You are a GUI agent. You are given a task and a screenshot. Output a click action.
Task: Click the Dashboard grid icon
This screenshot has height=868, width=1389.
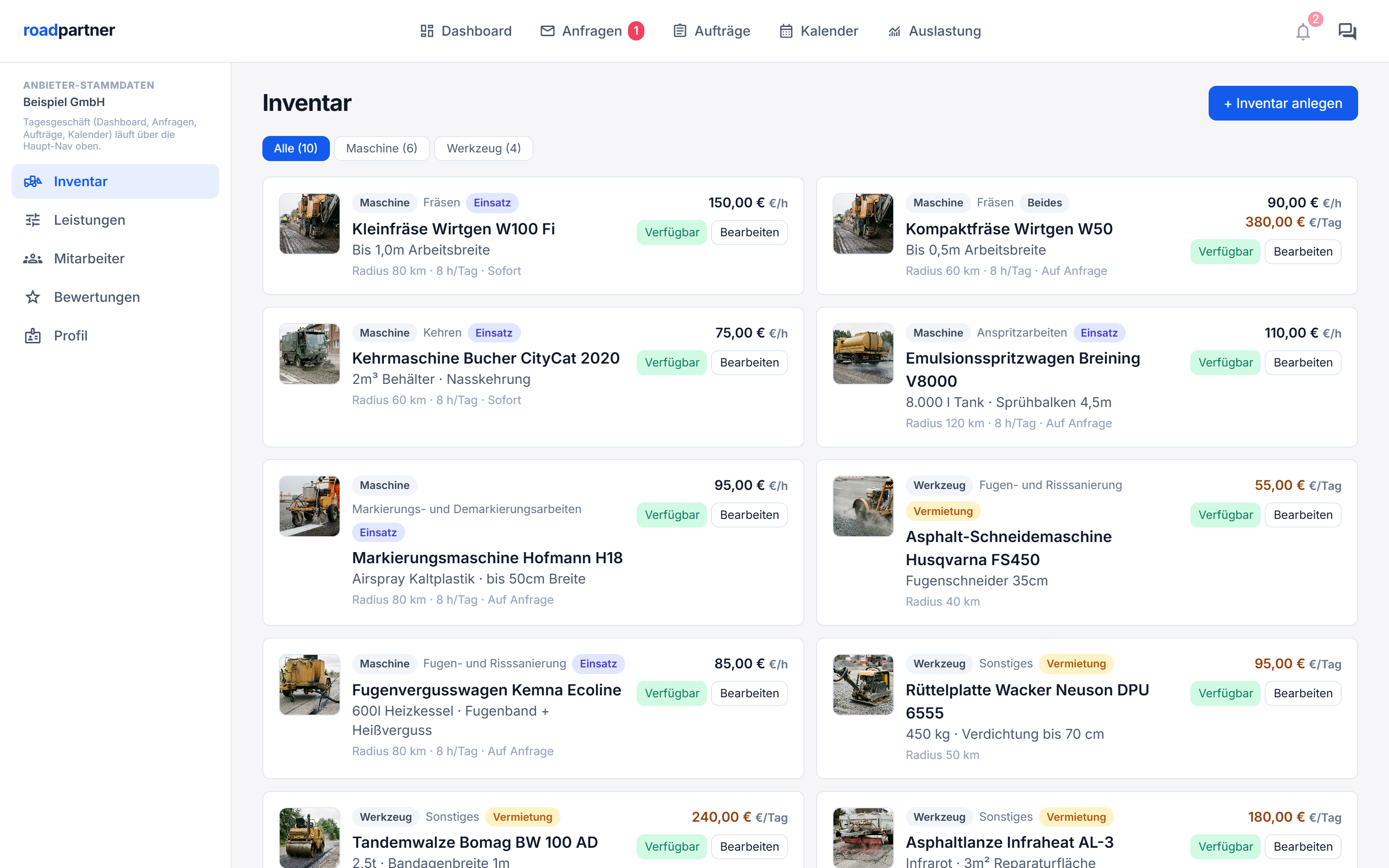coord(426,31)
